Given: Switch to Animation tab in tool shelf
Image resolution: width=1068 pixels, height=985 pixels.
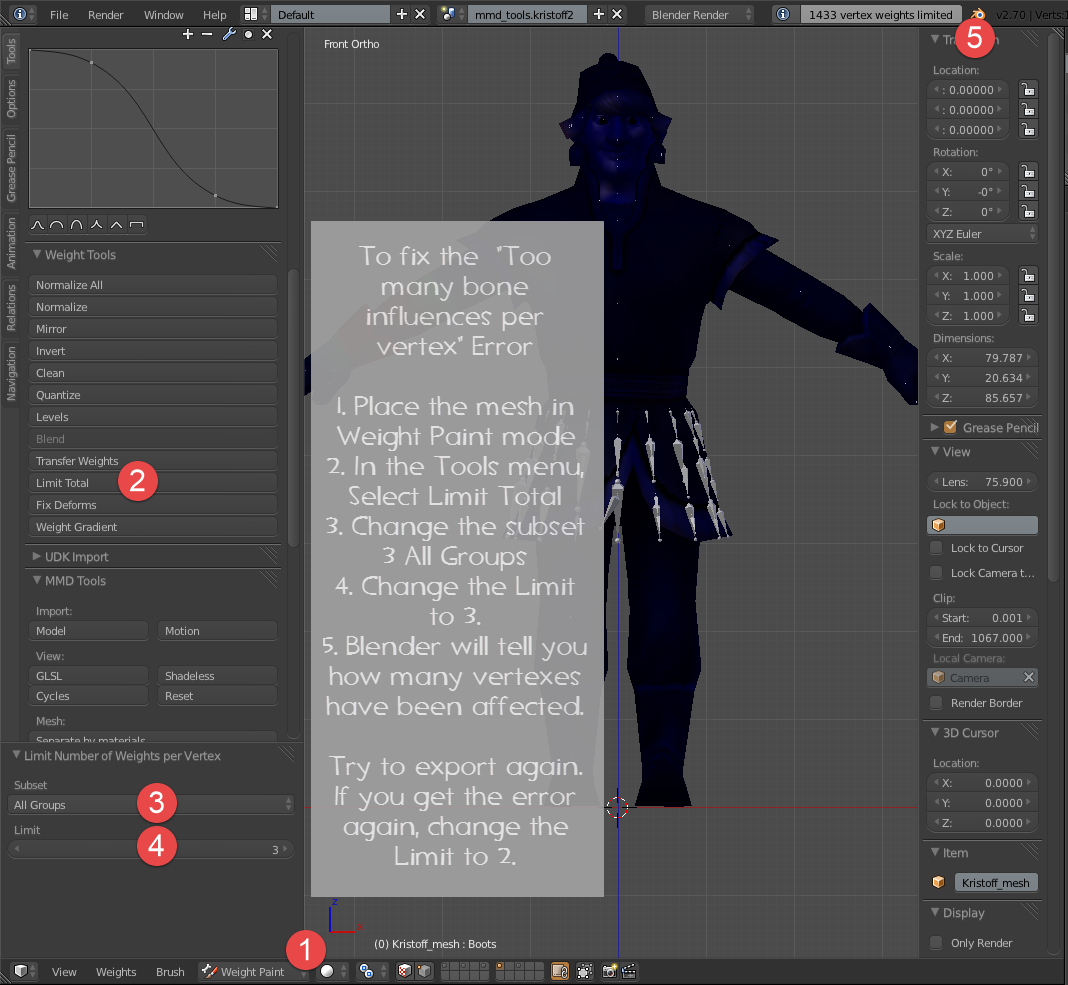Looking at the screenshot, I should pos(11,243).
